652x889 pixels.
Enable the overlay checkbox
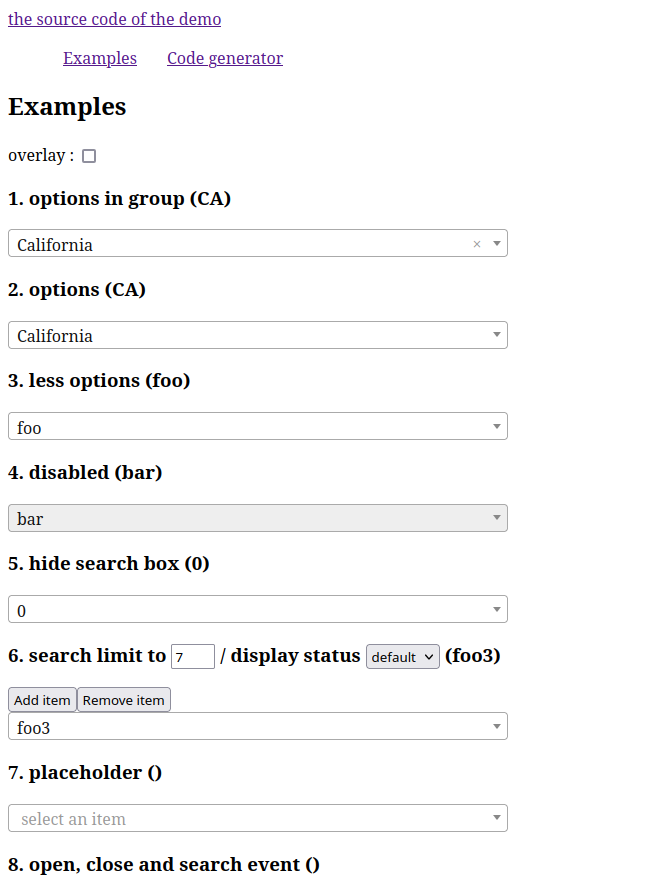point(89,156)
